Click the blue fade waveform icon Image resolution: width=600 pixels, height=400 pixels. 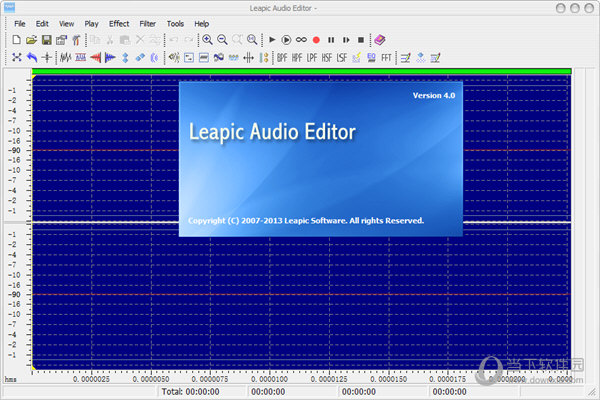point(110,58)
